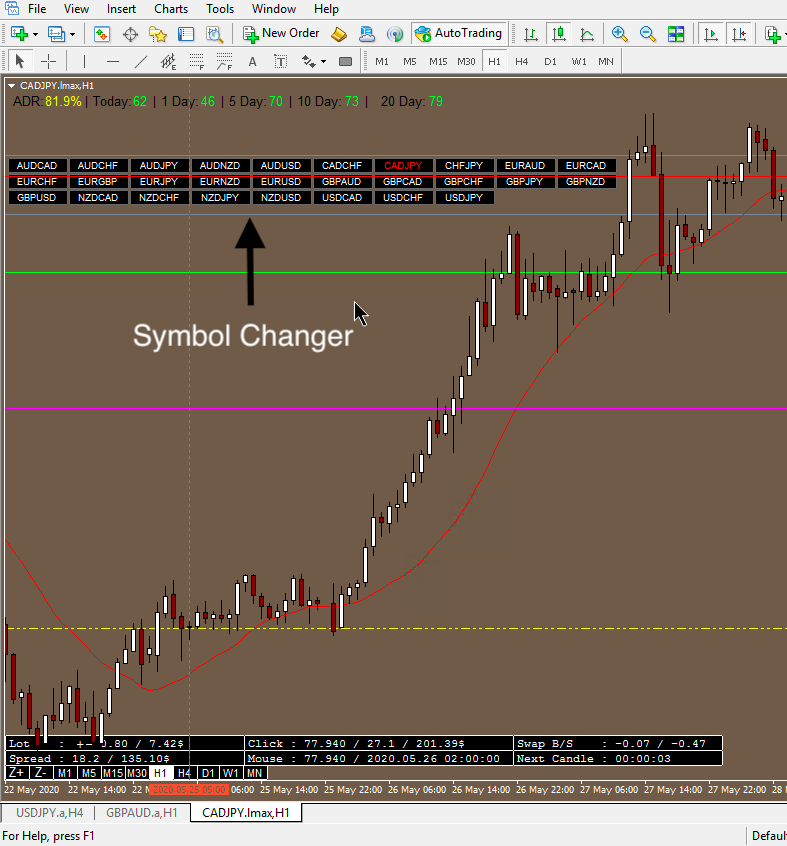Select the Fibonacci Retracement tool

tap(196, 62)
